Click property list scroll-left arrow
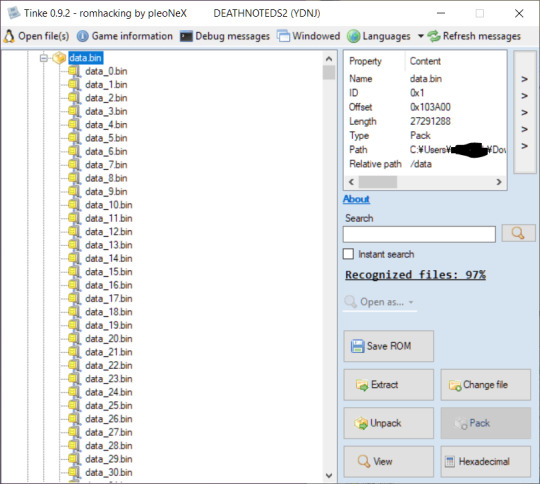The width and height of the screenshot is (540, 484). pyautogui.click(x=351, y=182)
